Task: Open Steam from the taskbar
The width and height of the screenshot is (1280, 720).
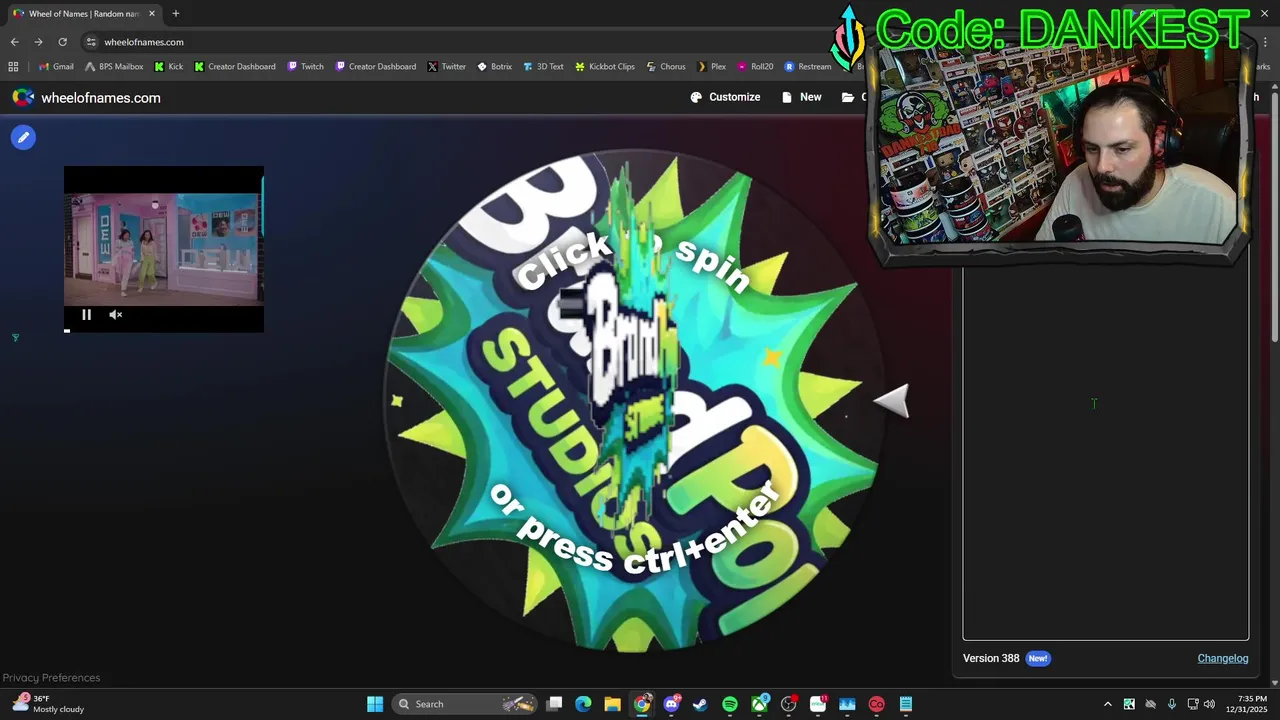Action: (700, 704)
